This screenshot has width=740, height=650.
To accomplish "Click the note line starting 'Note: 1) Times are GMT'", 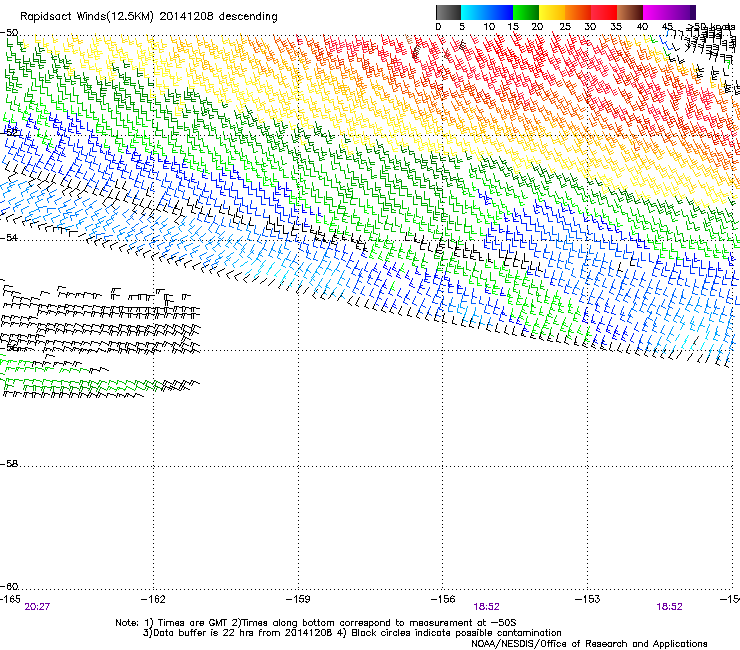I will (x=316, y=623).
